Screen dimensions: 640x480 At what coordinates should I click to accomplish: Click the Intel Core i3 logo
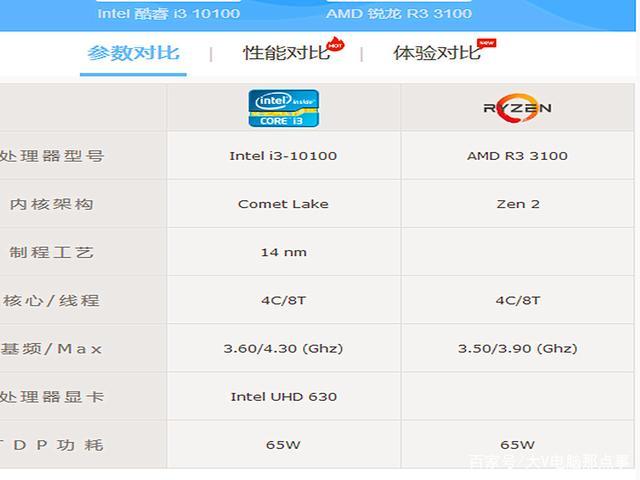point(284,108)
